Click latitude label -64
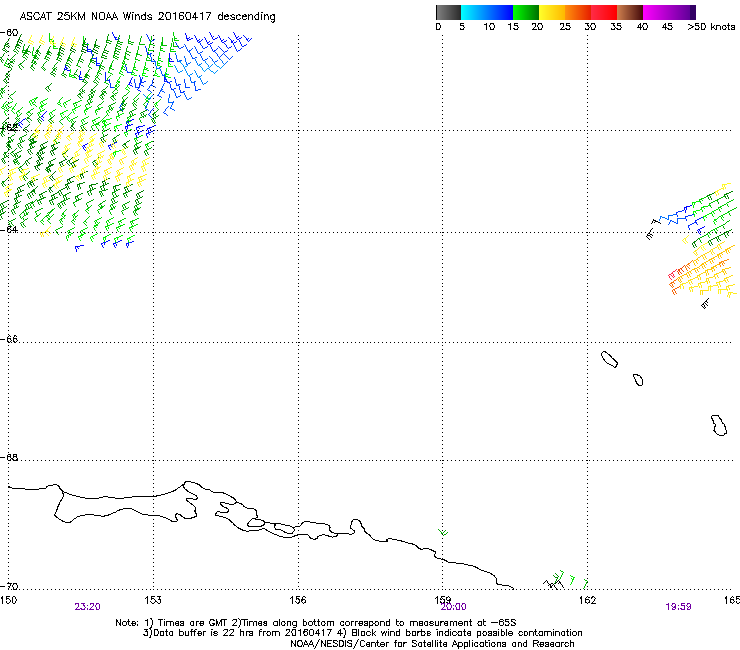The image size is (740, 650). tap(9, 229)
